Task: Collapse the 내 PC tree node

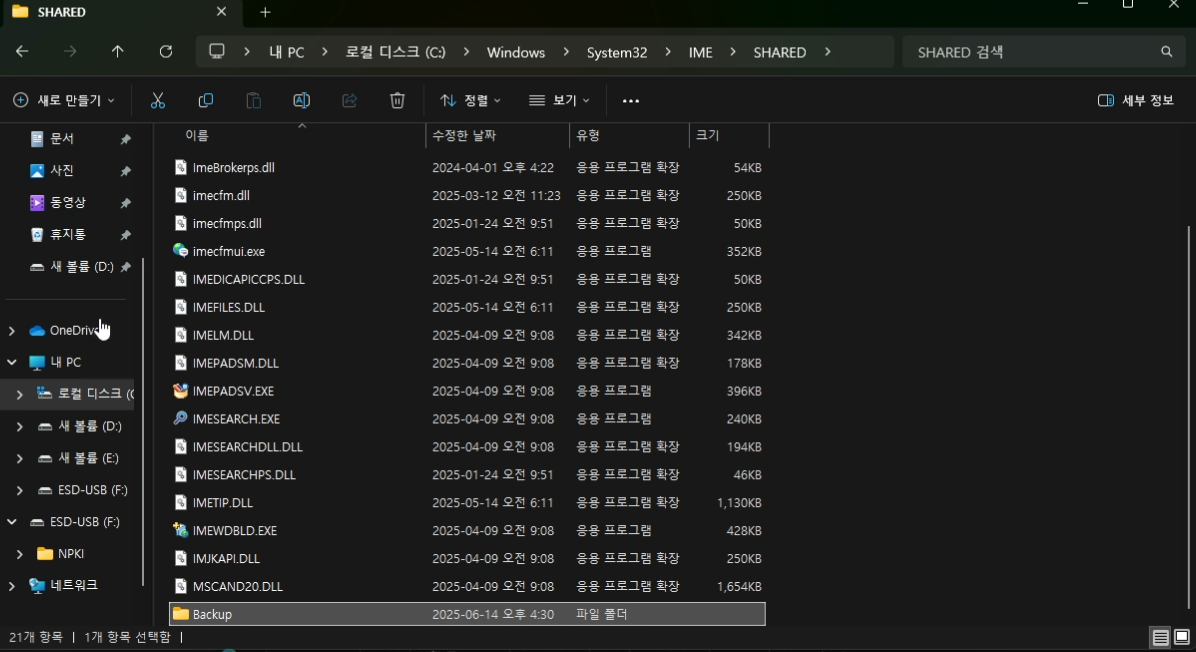Action: click(11, 362)
